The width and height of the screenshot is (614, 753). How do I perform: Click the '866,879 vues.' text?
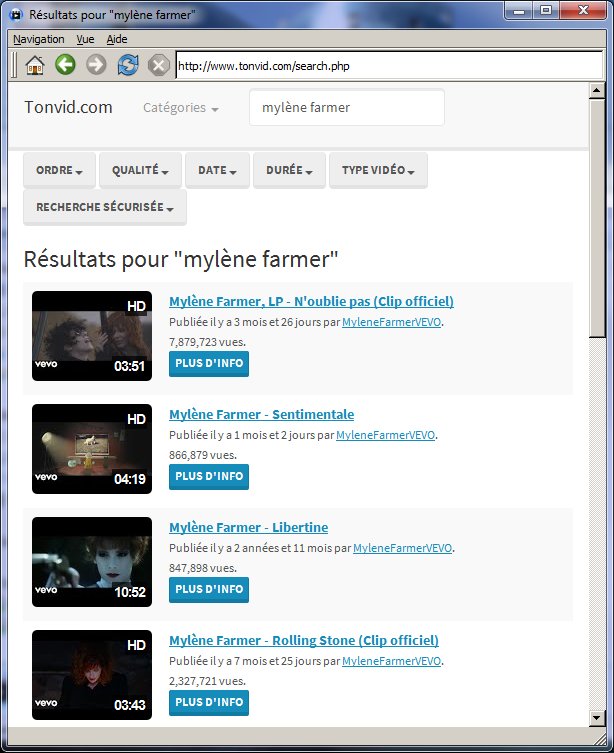[x=203, y=455]
